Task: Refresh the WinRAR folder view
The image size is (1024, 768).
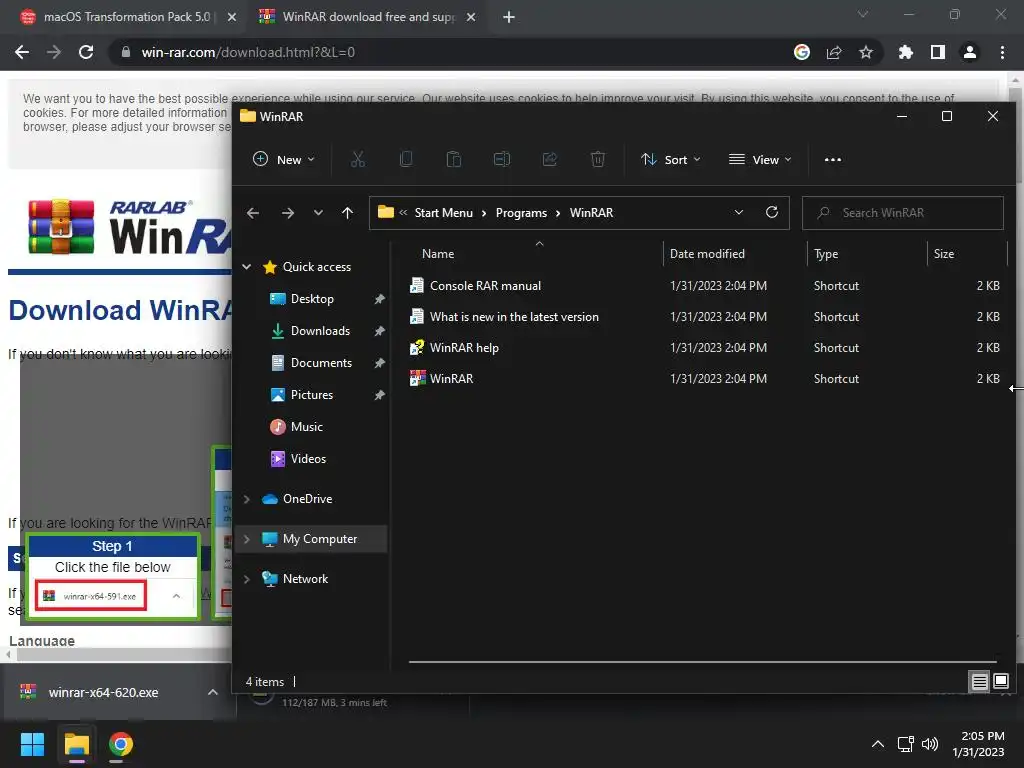Action: pos(772,212)
